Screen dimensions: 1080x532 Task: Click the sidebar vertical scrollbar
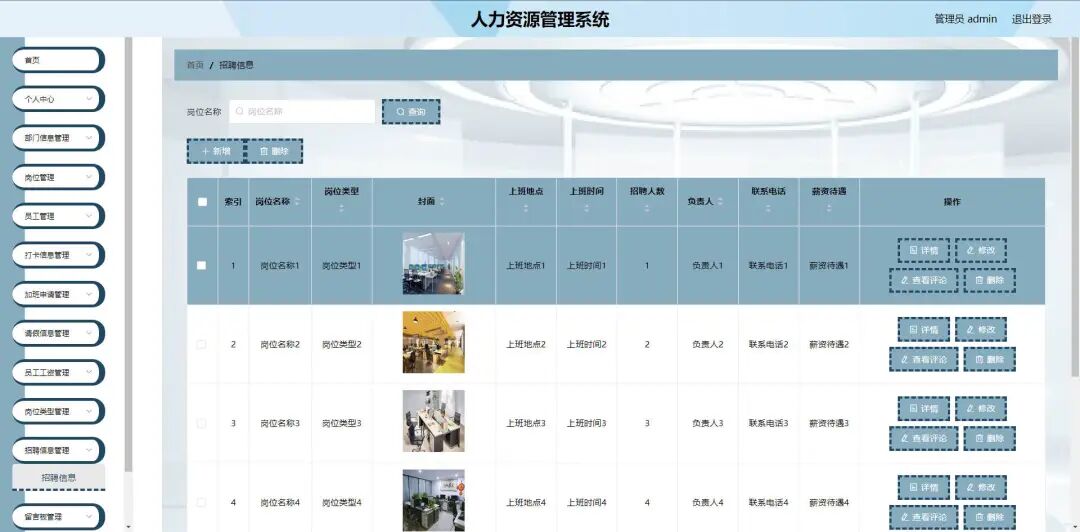click(x=128, y=255)
